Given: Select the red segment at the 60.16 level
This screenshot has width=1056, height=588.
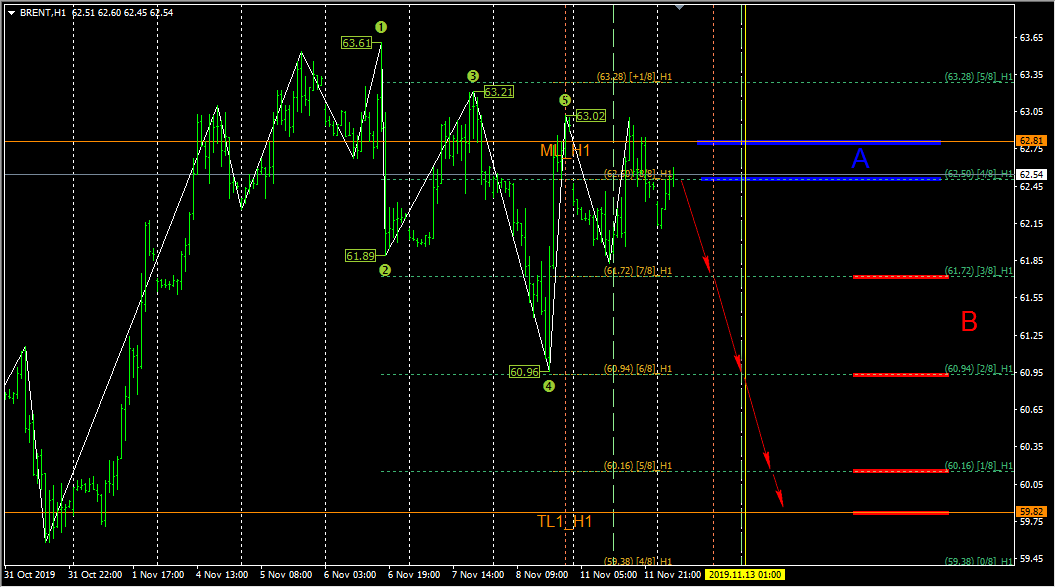Looking at the screenshot, I should point(900,471).
